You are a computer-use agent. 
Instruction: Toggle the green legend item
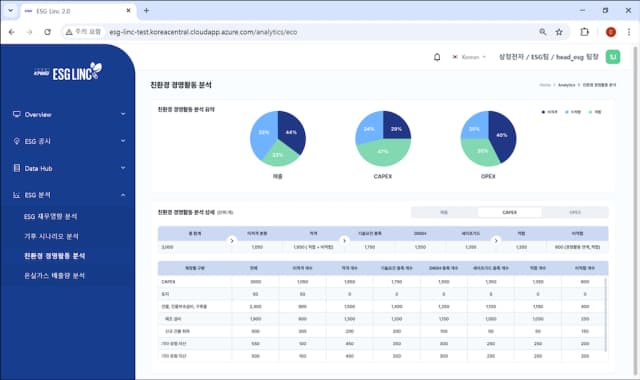[595, 112]
